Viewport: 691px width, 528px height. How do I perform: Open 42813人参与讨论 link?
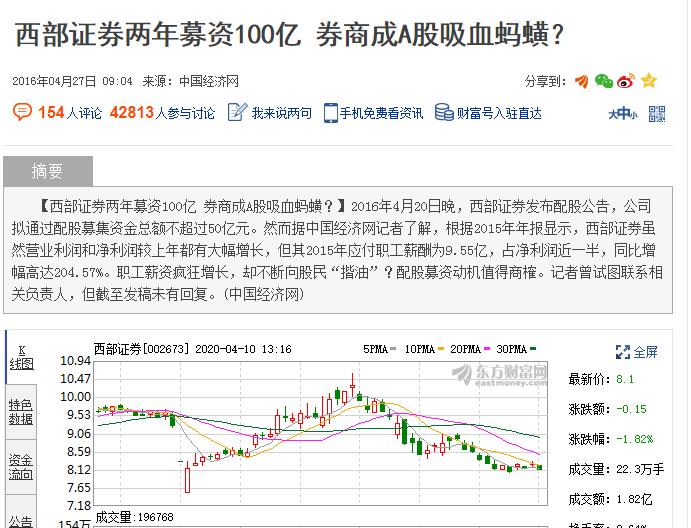coord(162,113)
